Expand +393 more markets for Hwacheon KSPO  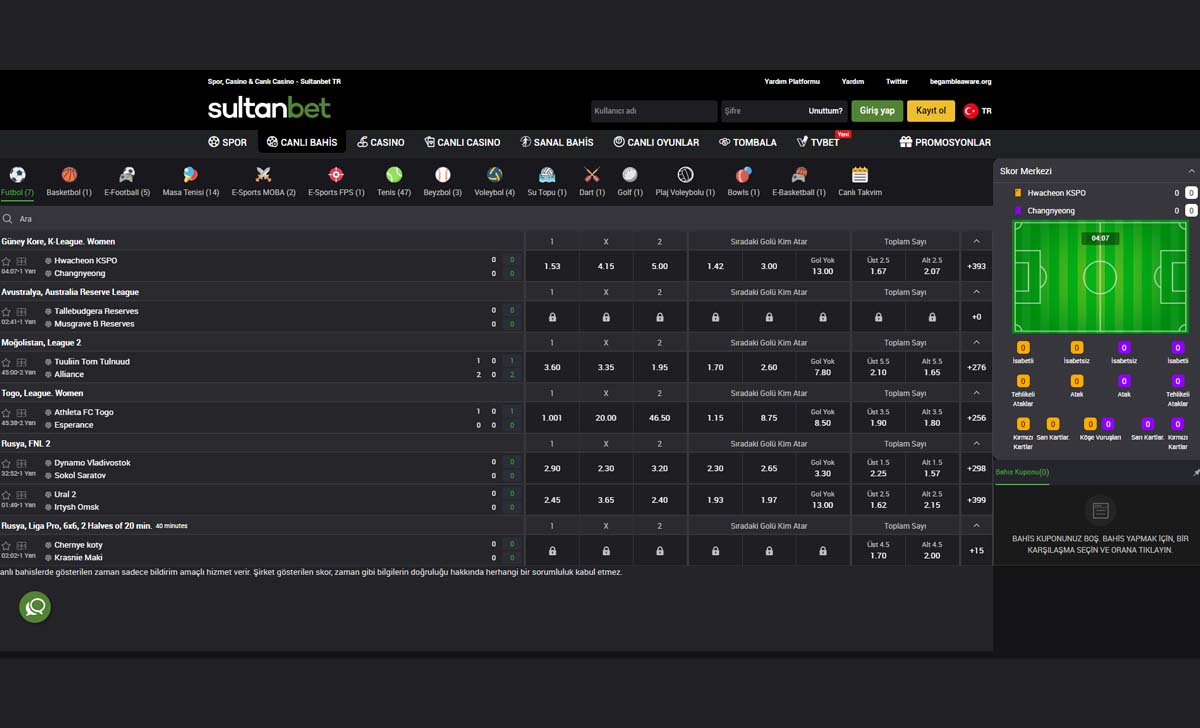point(976,267)
